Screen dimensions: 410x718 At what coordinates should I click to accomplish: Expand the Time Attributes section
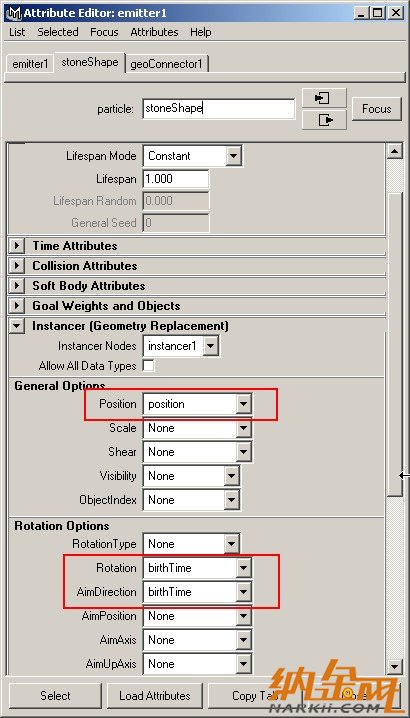[x=16, y=246]
